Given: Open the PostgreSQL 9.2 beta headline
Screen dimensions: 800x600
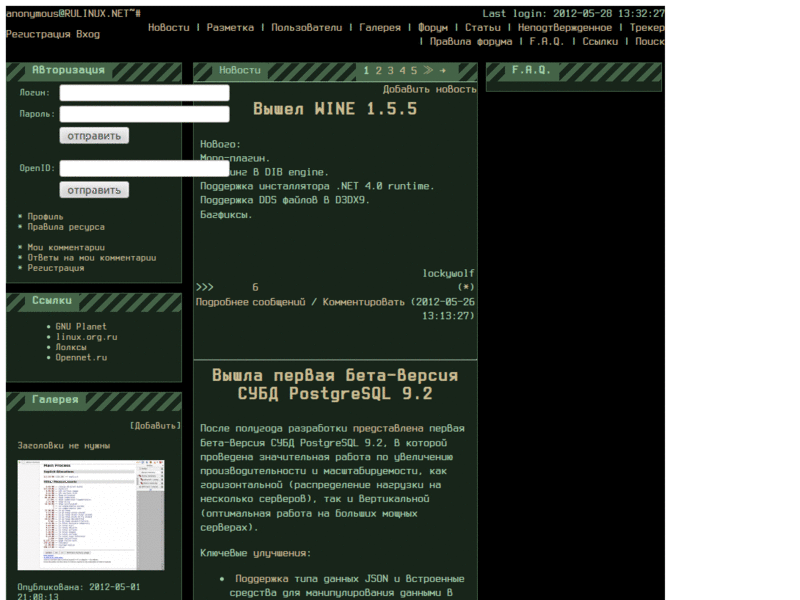Looking at the screenshot, I should tap(335, 385).
